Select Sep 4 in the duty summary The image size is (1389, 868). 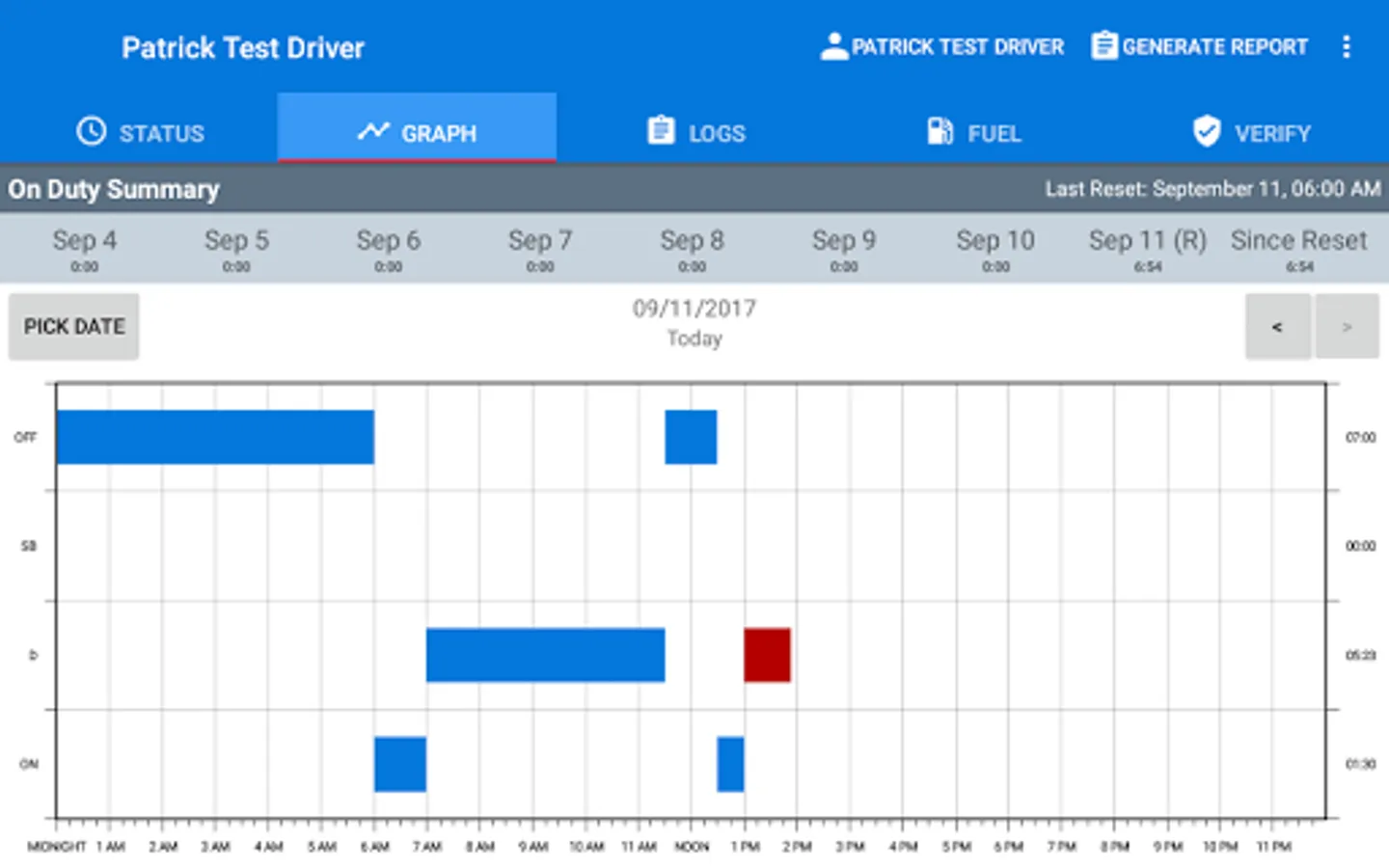point(85,249)
